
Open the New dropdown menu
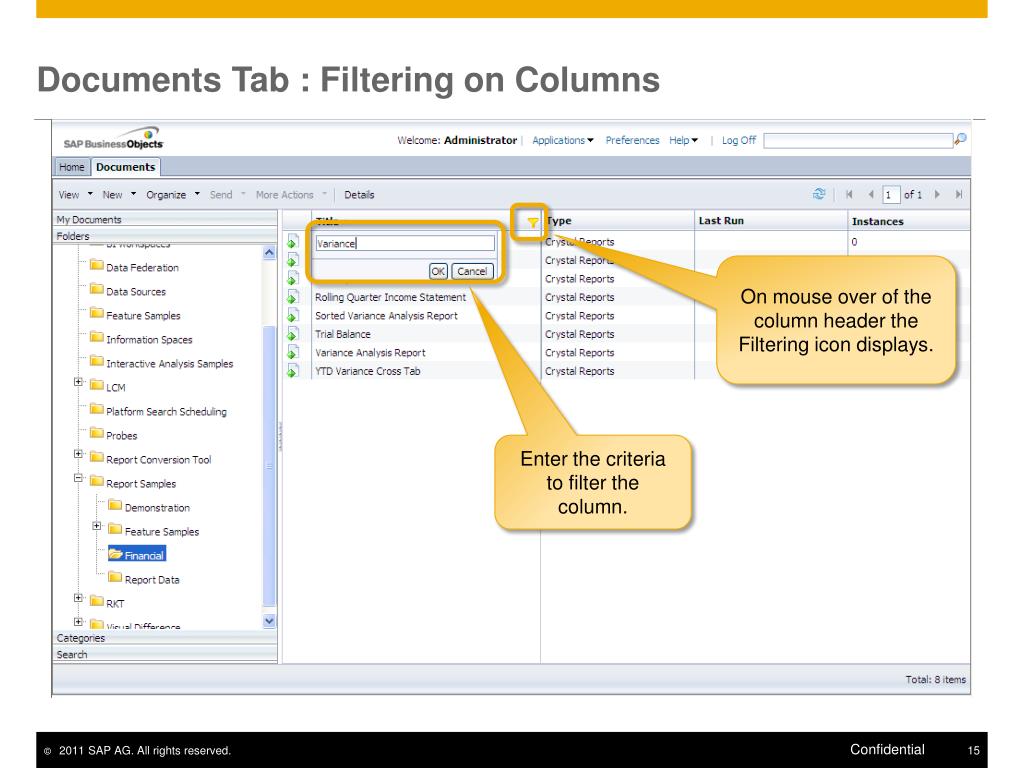tap(119, 195)
